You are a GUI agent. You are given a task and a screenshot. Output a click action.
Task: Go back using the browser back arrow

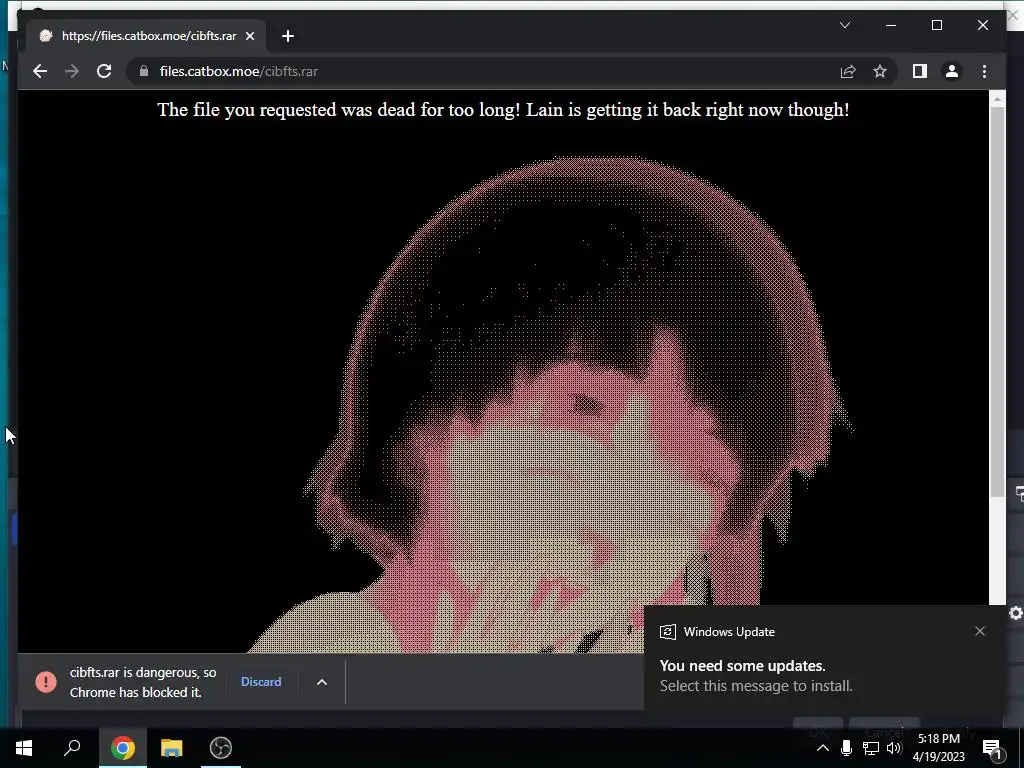40,71
